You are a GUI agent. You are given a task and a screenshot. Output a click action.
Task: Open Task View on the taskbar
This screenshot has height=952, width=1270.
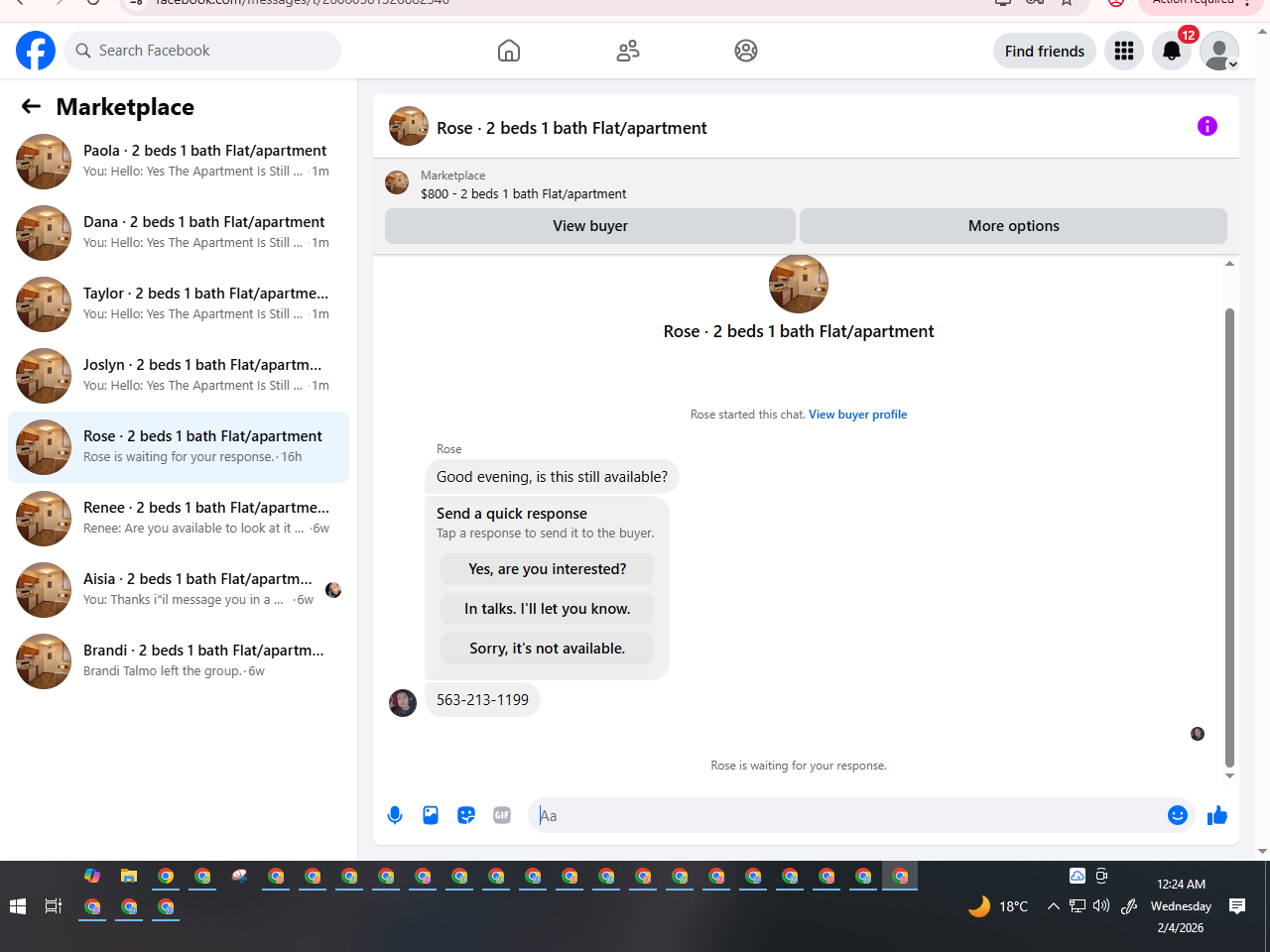point(54,906)
